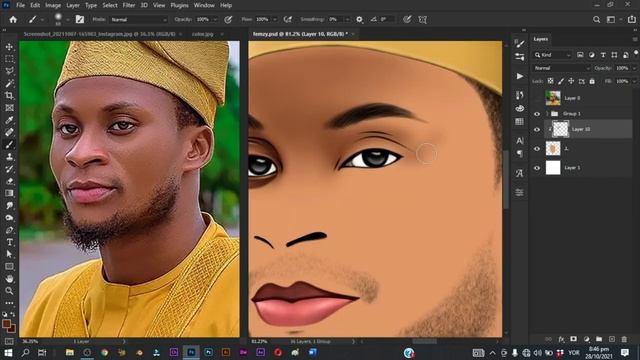The height and width of the screenshot is (360, 640).
Task: Toggle visibility of Group 1
Action: (537, 114)
